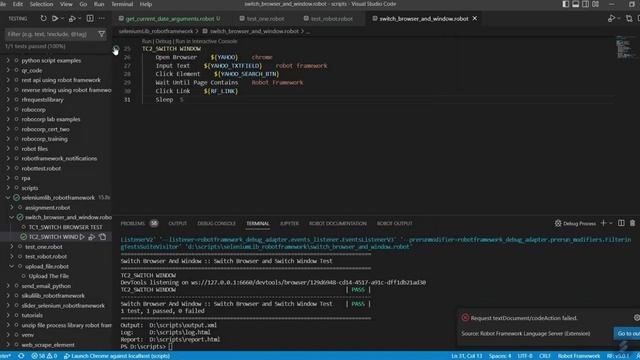640x360 pixels.
Task: Collapse switch_browser_and_window.robot in test tree
Action: tap(12, 217)
